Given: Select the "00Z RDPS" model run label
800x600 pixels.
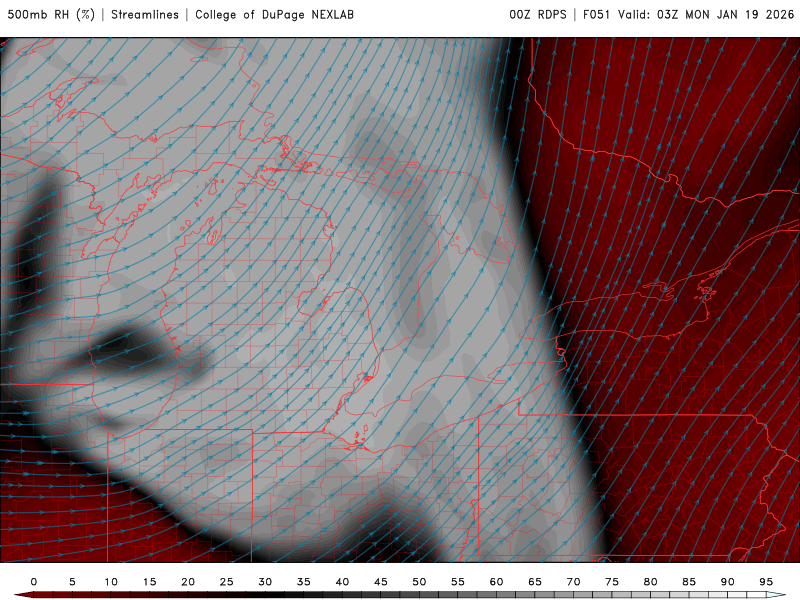Looking at the screenshot, I should [x=538, y=15].
